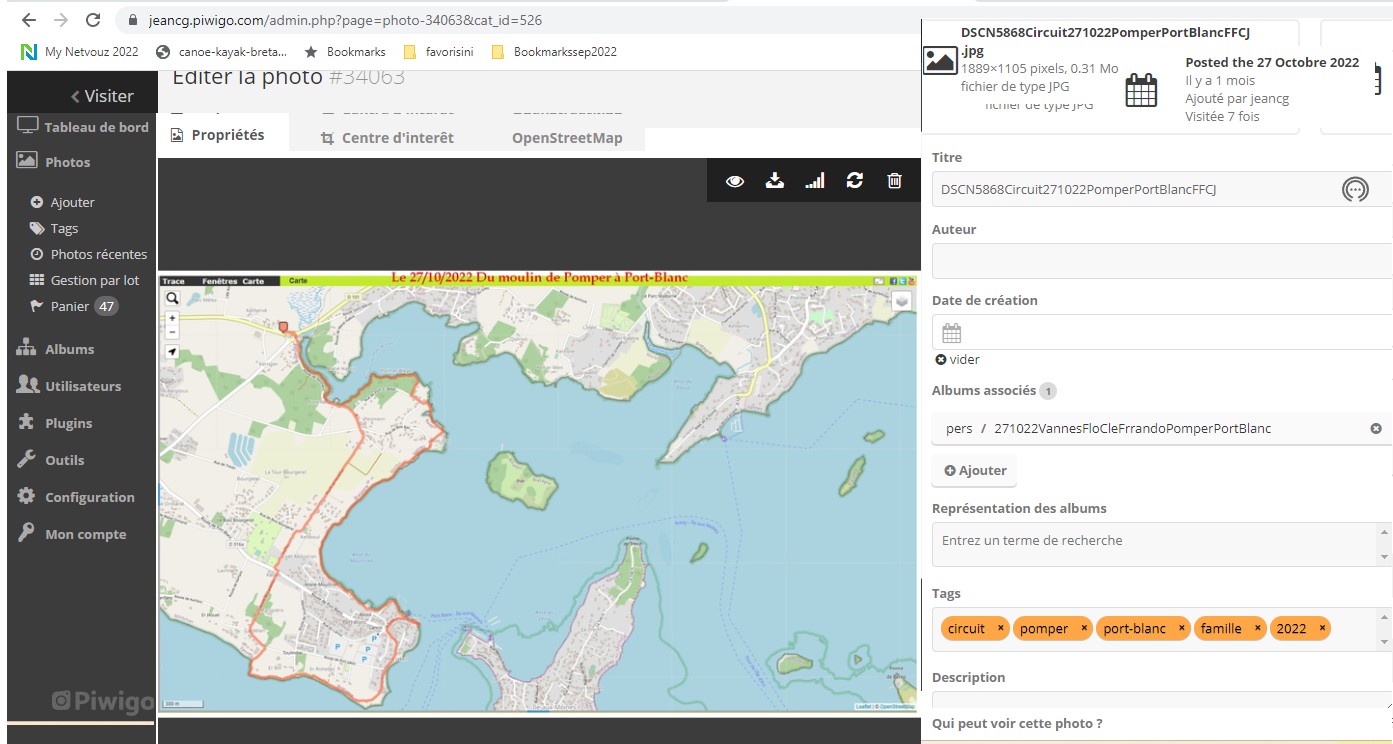Click the eye icon to view photo
Image resolution: width=1393 pixels, height=744 pixels.
[735, 181]
